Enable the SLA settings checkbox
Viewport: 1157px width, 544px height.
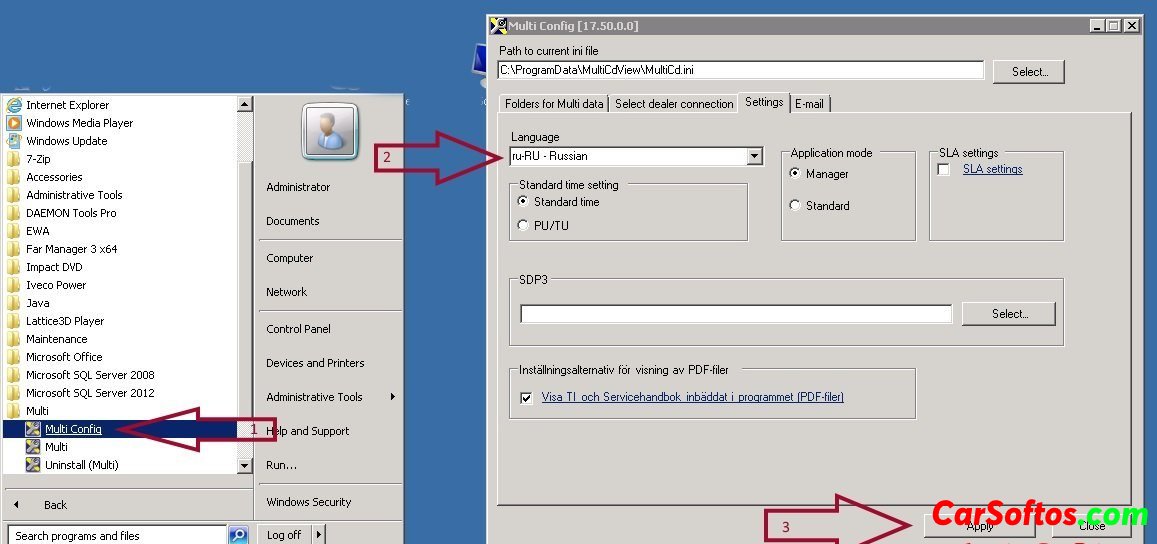943,170
